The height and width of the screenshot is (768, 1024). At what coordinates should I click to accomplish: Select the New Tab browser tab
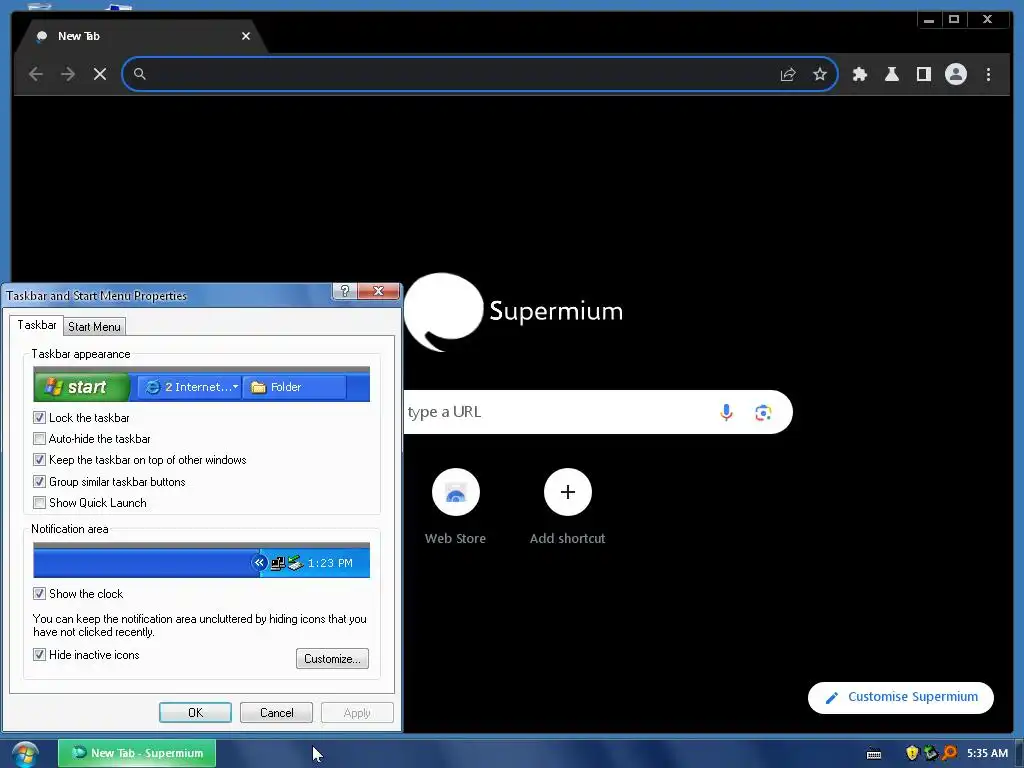click(140, 37)
